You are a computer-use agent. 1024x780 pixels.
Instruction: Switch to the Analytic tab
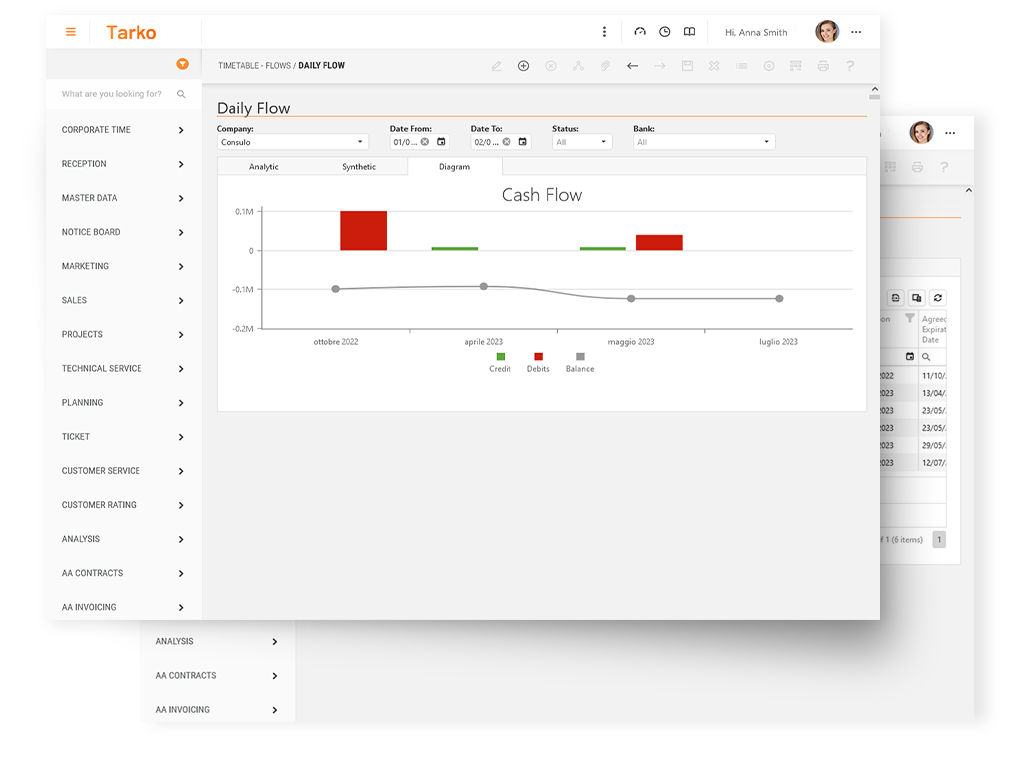(264, 167)
